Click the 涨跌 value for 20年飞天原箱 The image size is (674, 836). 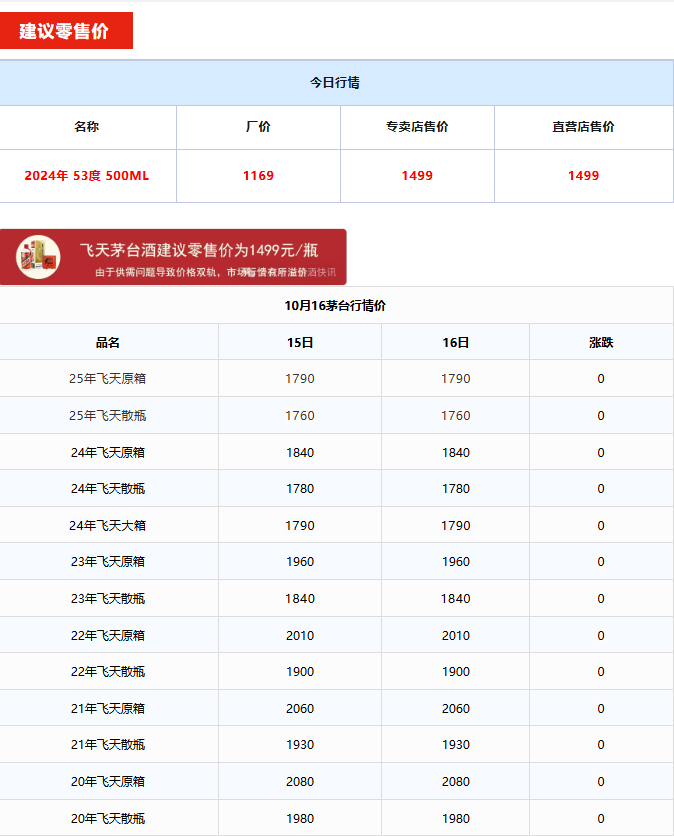601,782
